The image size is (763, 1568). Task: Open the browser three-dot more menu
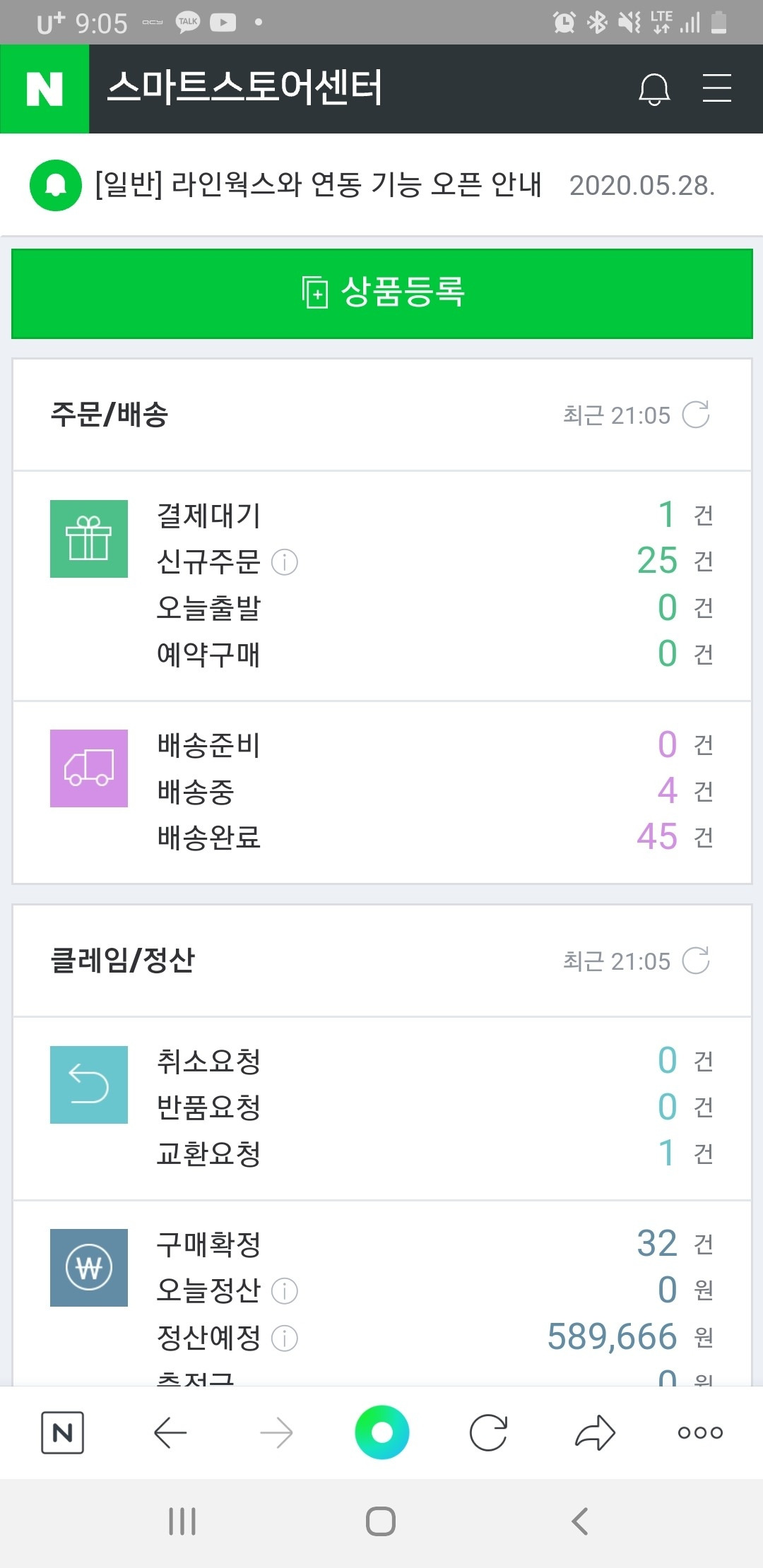click(700, 1432)
